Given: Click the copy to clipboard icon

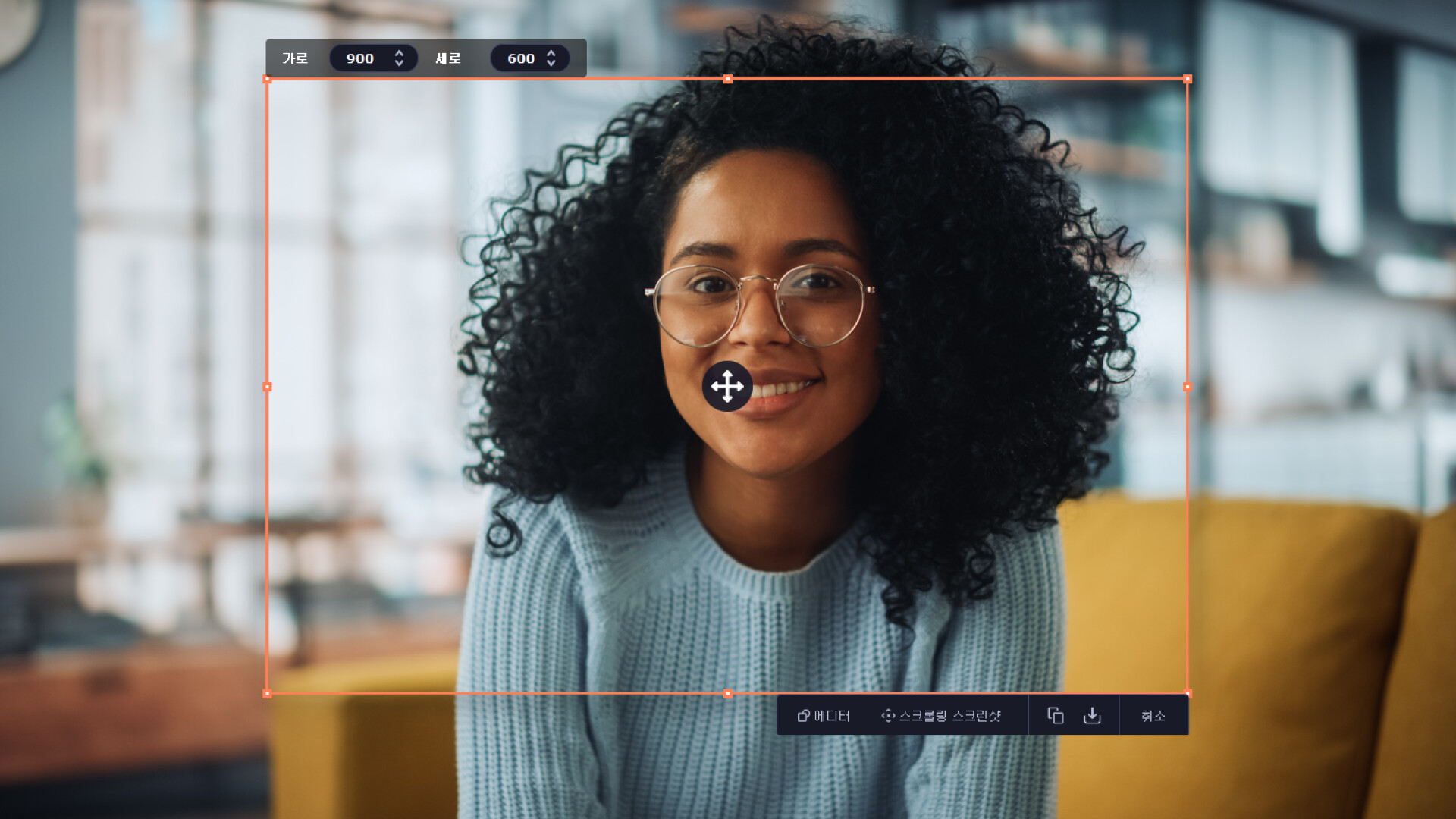Looking at the screenshot, I should [x=1055, y=715].
